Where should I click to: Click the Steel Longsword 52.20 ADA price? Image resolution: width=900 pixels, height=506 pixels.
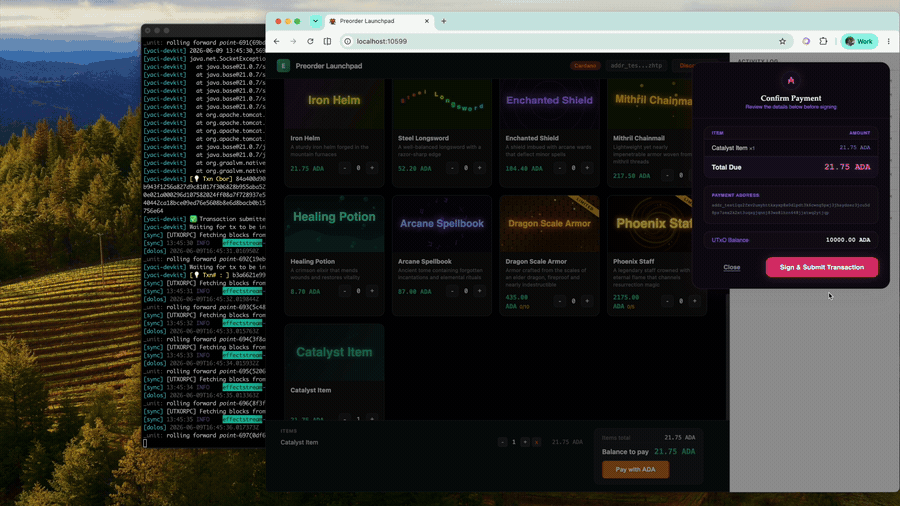coord(414,169)
